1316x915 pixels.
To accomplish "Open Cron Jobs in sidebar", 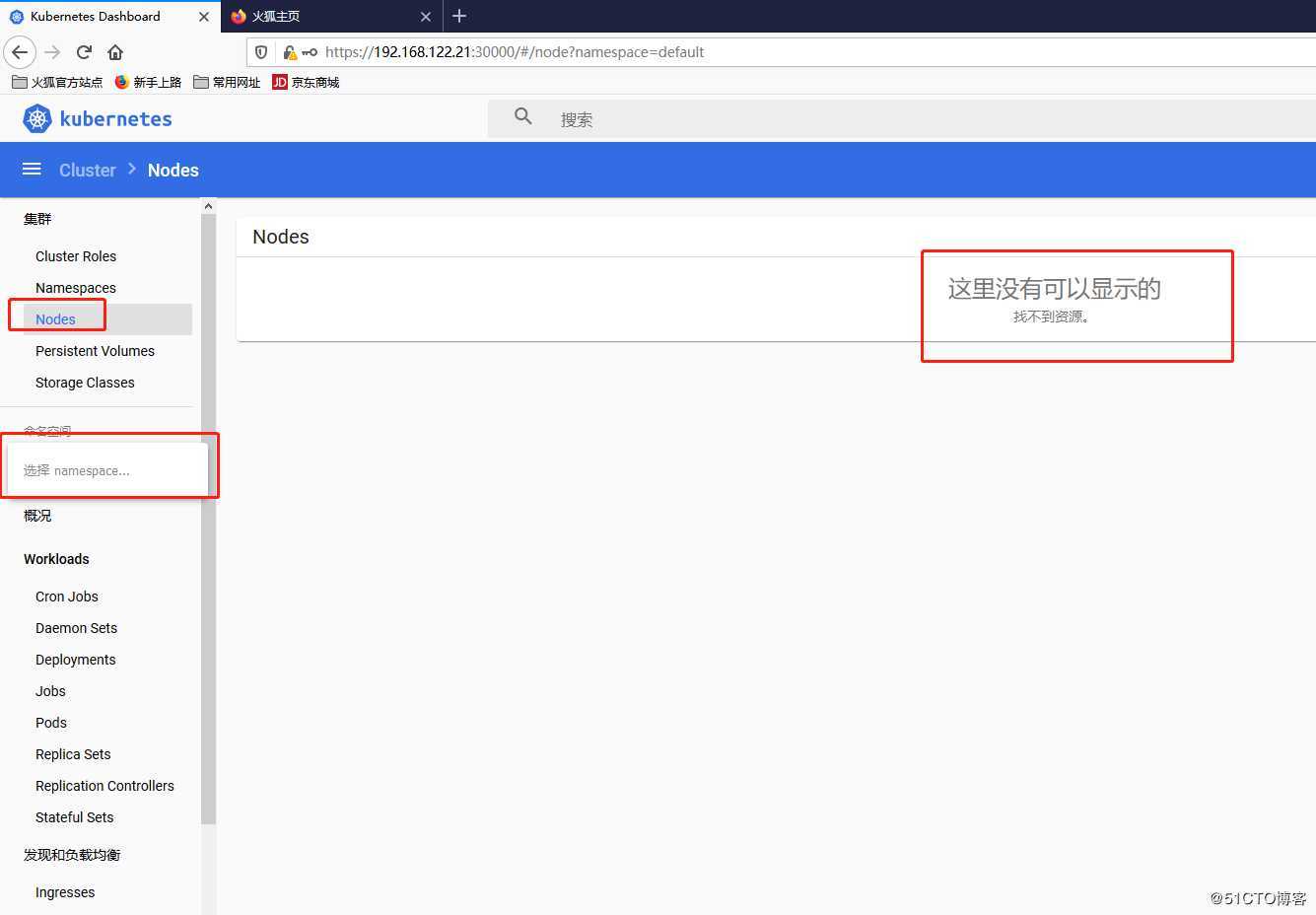I will (x=67, y=597).
